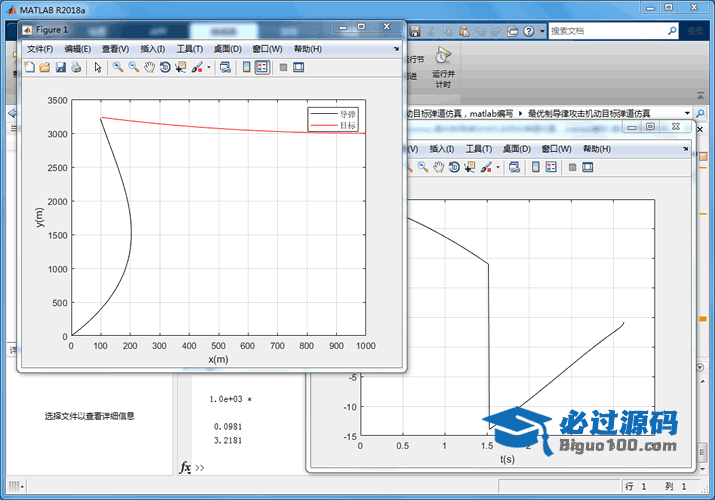Click the fx command prompt in Command Window

click(x=185, y=468)
